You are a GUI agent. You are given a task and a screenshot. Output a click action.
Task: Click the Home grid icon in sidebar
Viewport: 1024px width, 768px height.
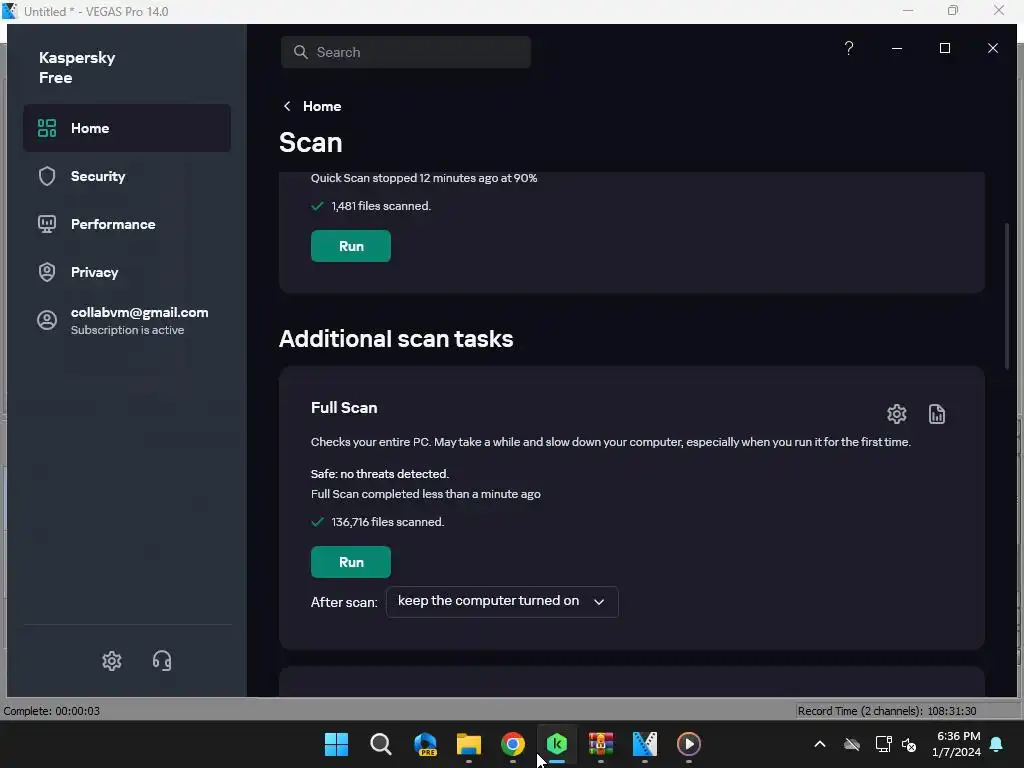(x=47, y=128)
